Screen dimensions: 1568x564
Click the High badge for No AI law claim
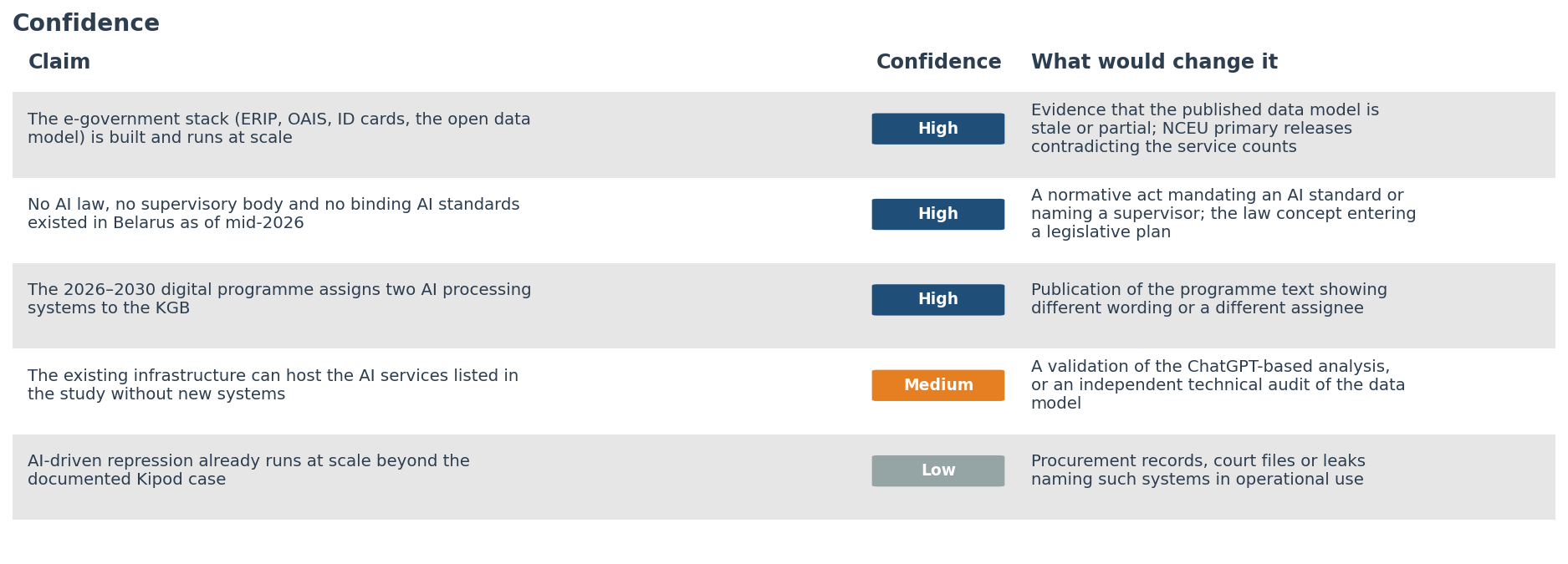[937, 214]
